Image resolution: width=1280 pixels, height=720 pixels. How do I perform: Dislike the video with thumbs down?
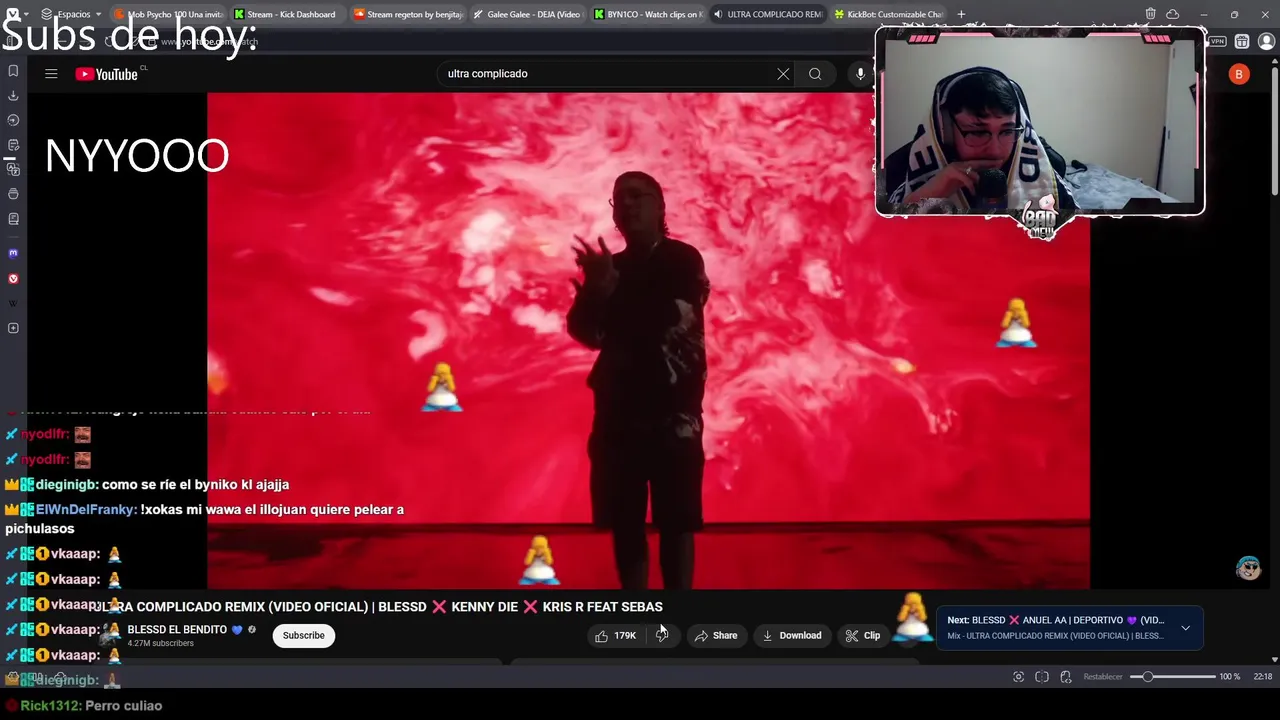(x=662, y=636)
